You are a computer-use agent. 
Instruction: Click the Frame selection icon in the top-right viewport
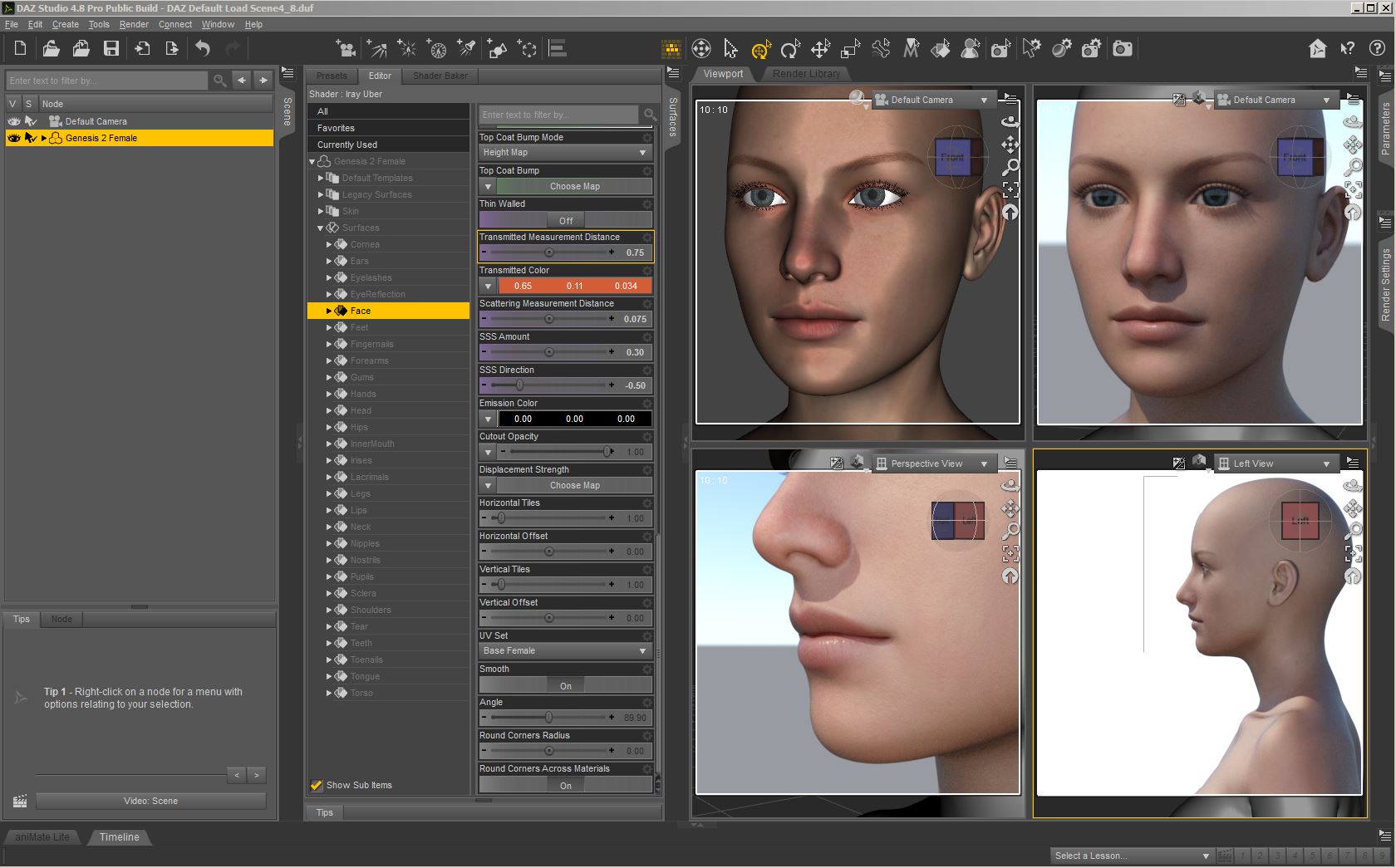1353,189
